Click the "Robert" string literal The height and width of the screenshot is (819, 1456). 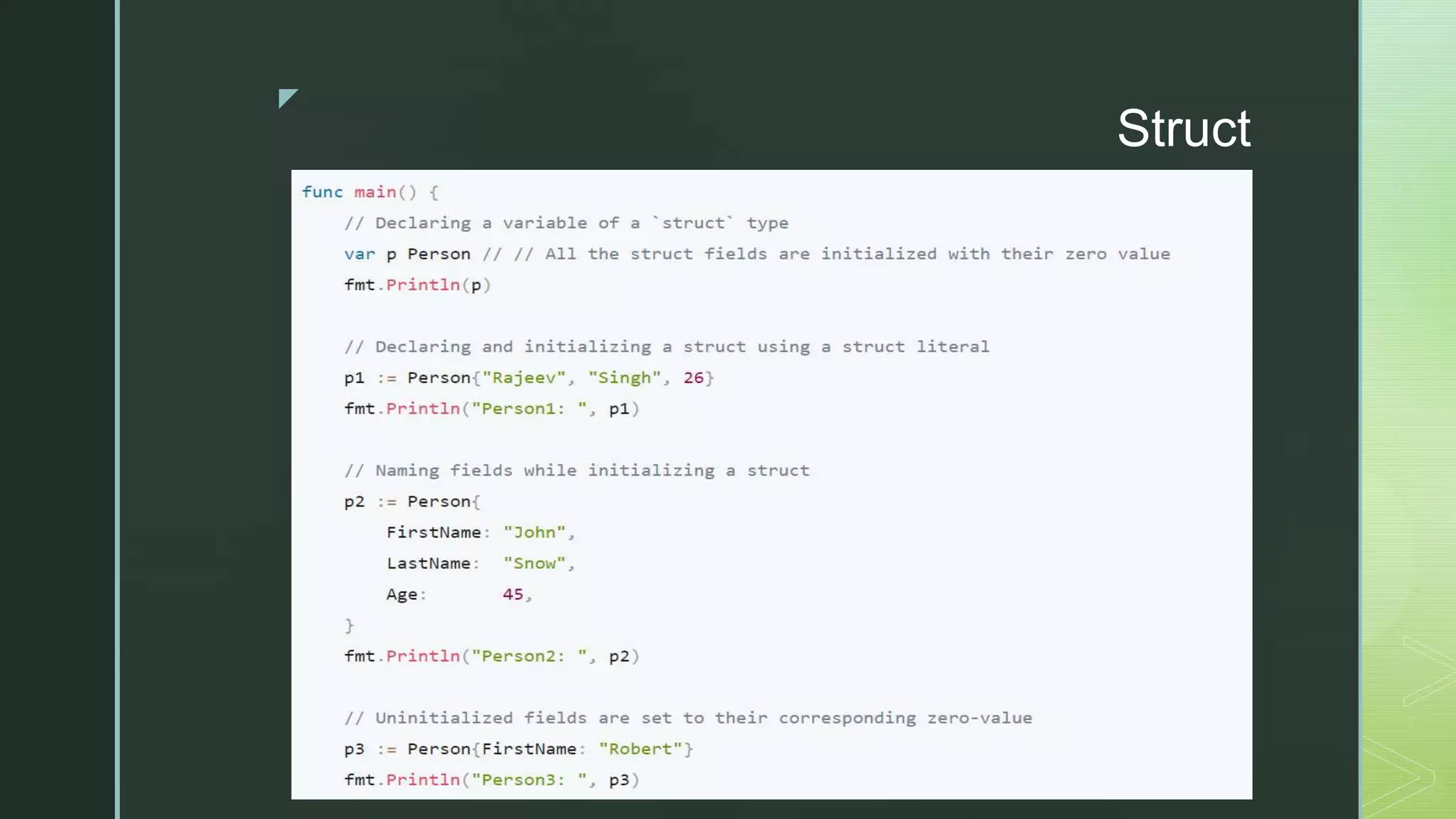tap(640, 749)
